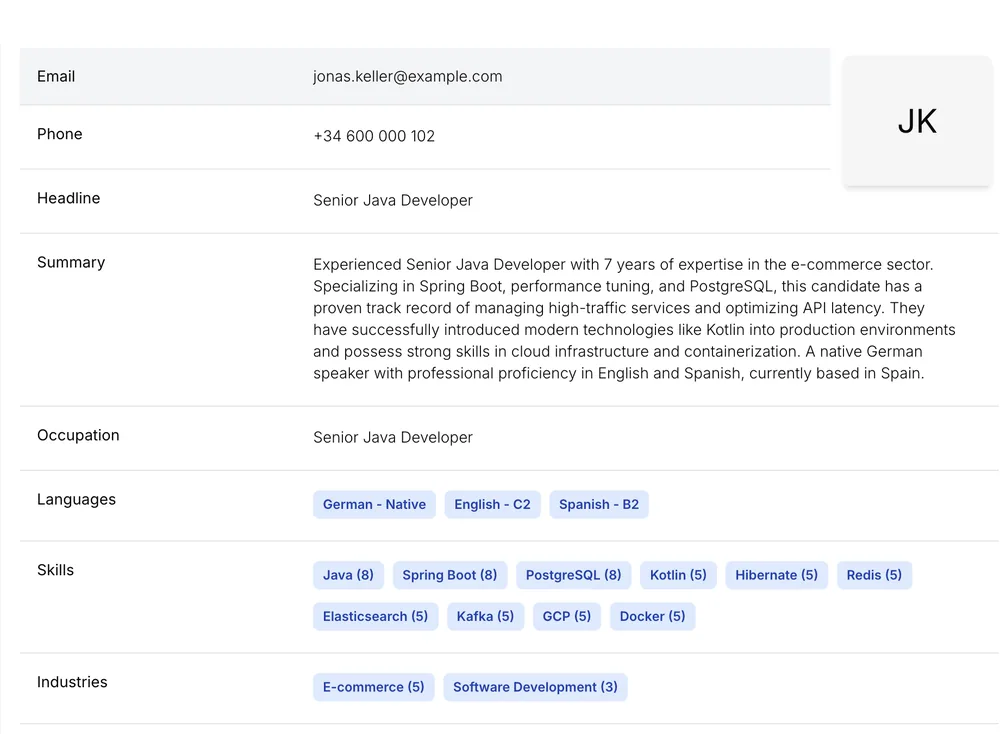This screenshot has width=1000, height=734.
Task: Click the Phone field label
Action: tap(60, 134)
